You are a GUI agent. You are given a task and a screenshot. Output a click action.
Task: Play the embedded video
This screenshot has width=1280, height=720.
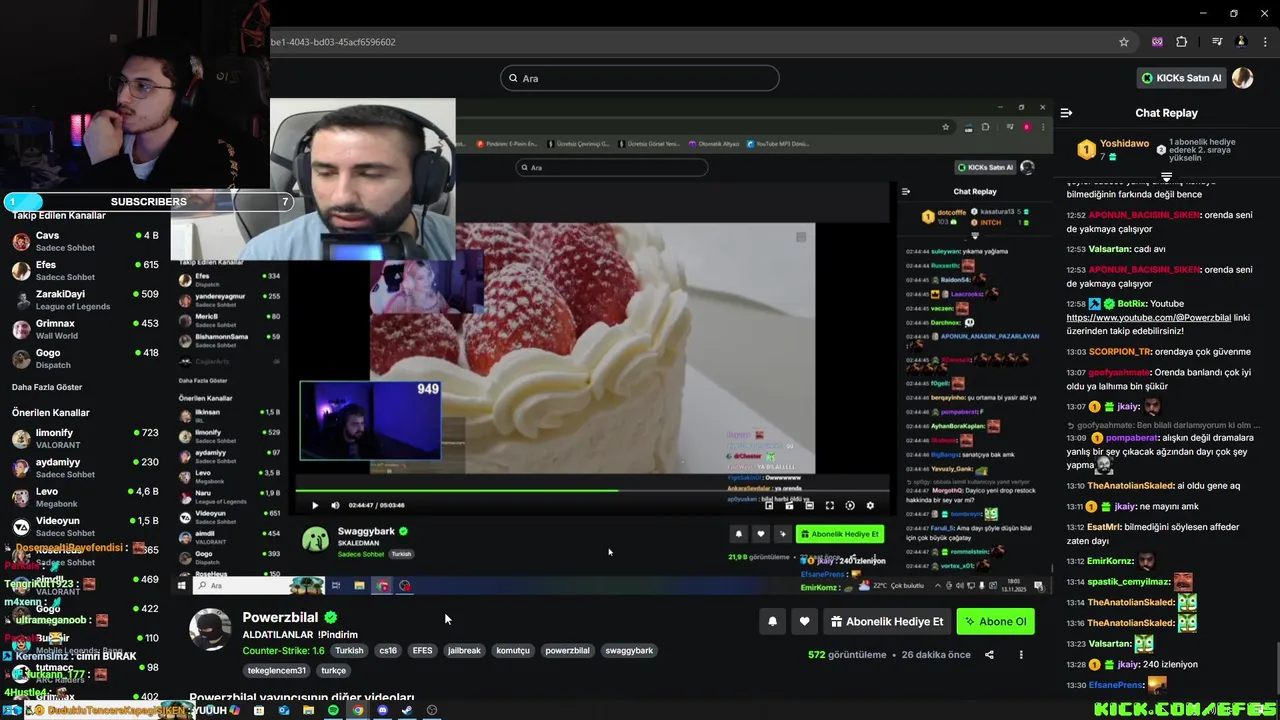(314, 505)
